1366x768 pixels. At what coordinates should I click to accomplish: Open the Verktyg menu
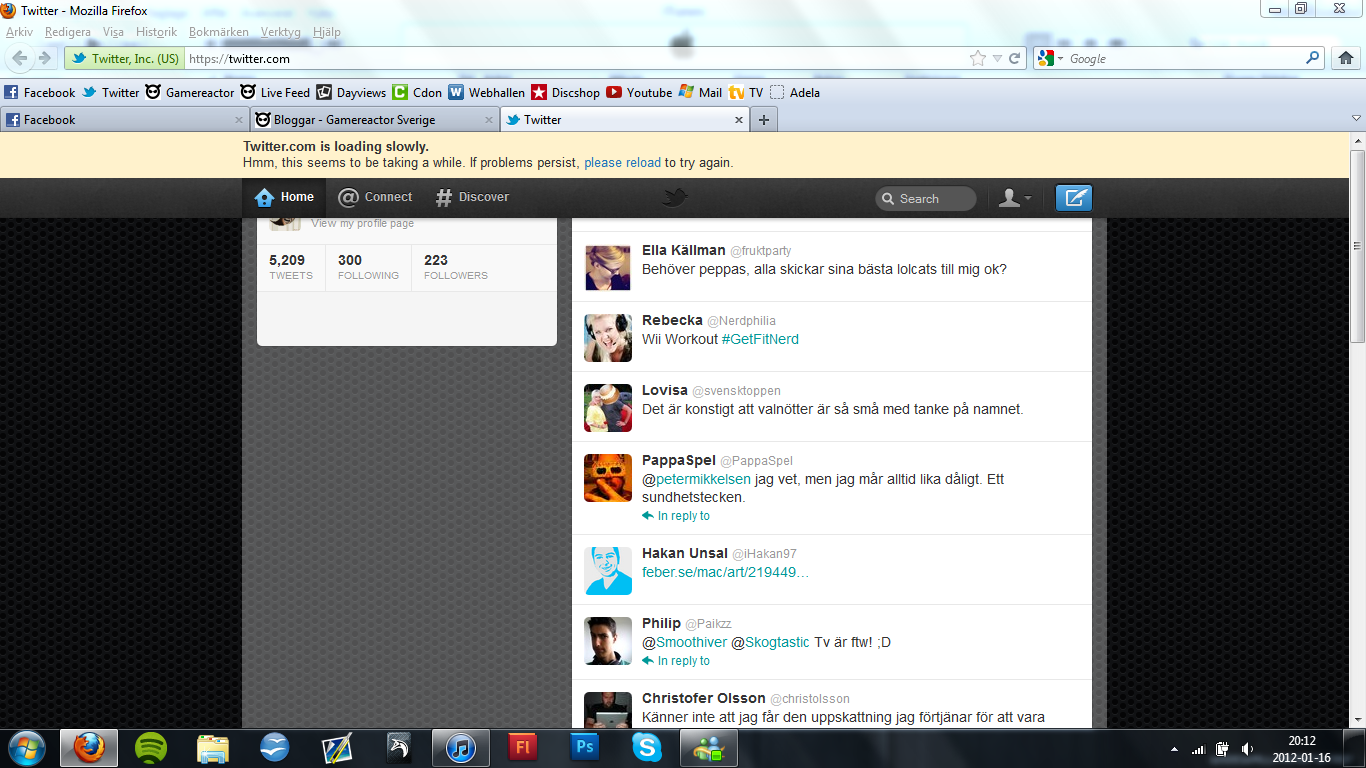point(280,32)
